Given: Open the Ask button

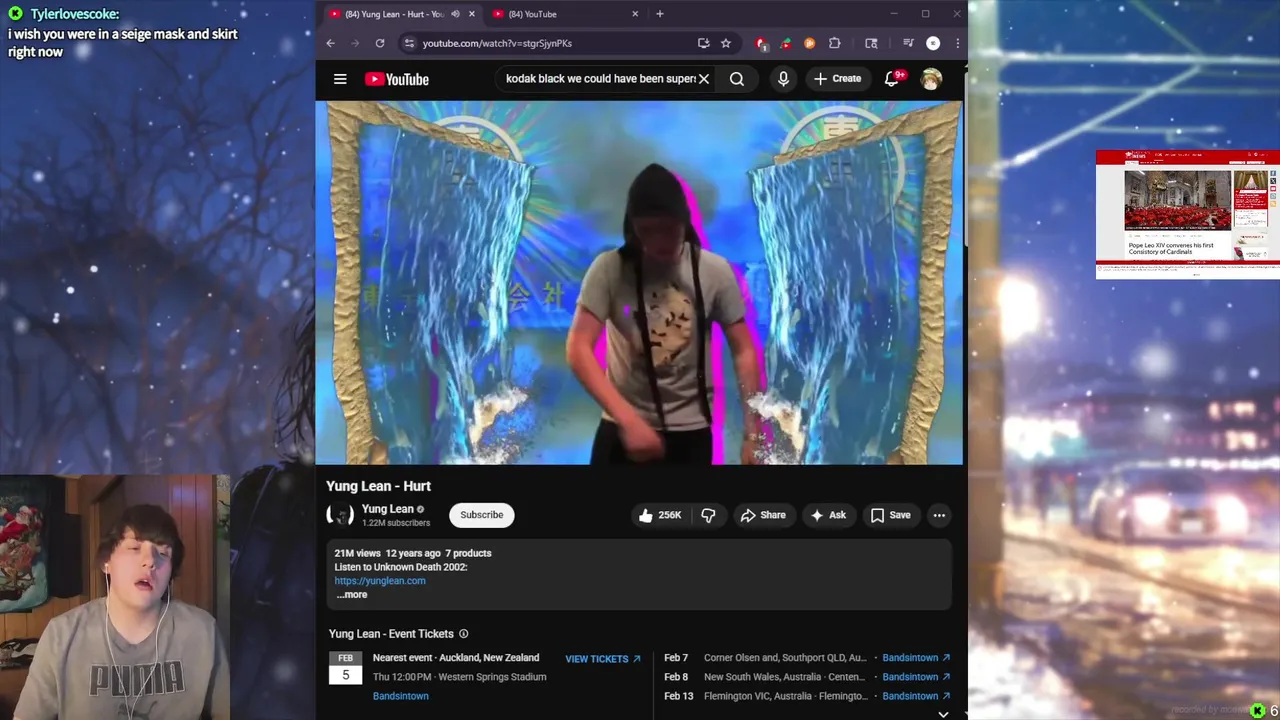Looking at the screenshot, I should (828, 515).
